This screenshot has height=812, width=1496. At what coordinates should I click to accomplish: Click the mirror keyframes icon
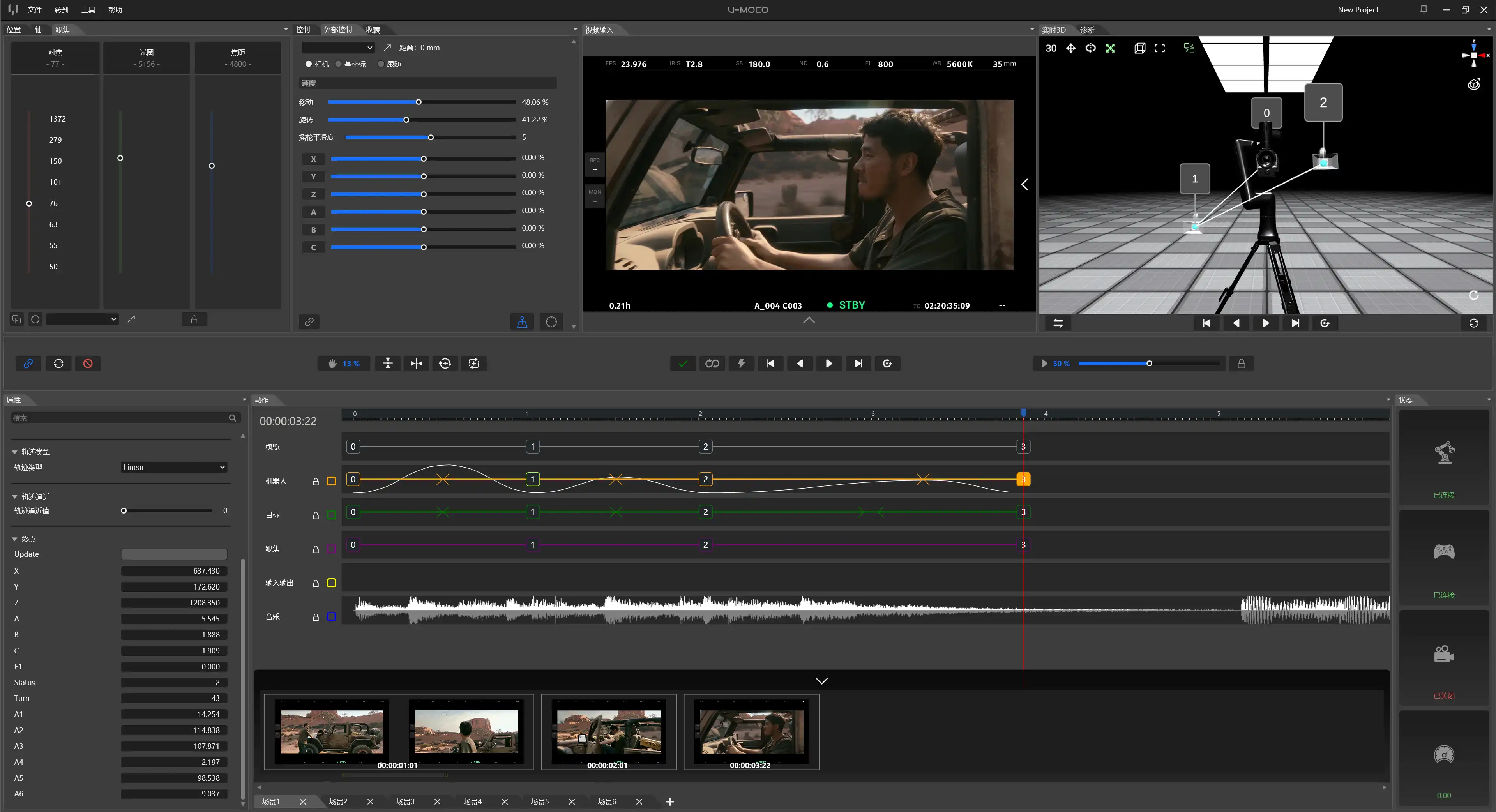417,364
